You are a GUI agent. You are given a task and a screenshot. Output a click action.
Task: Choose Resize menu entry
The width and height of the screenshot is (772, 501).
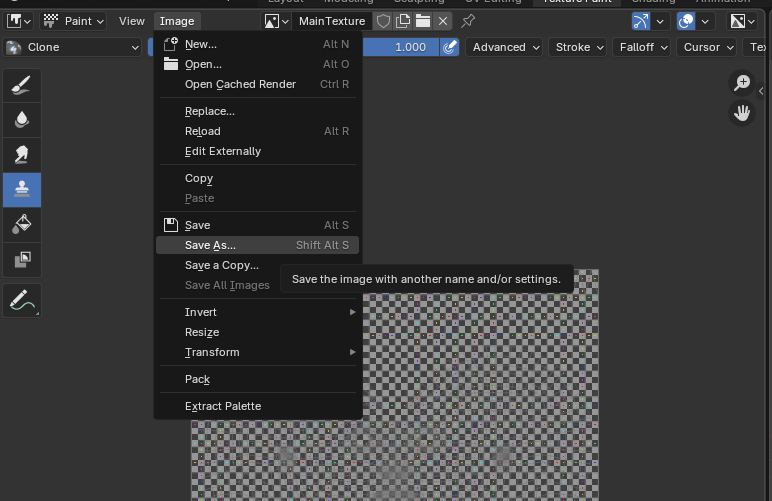point(257,332)
